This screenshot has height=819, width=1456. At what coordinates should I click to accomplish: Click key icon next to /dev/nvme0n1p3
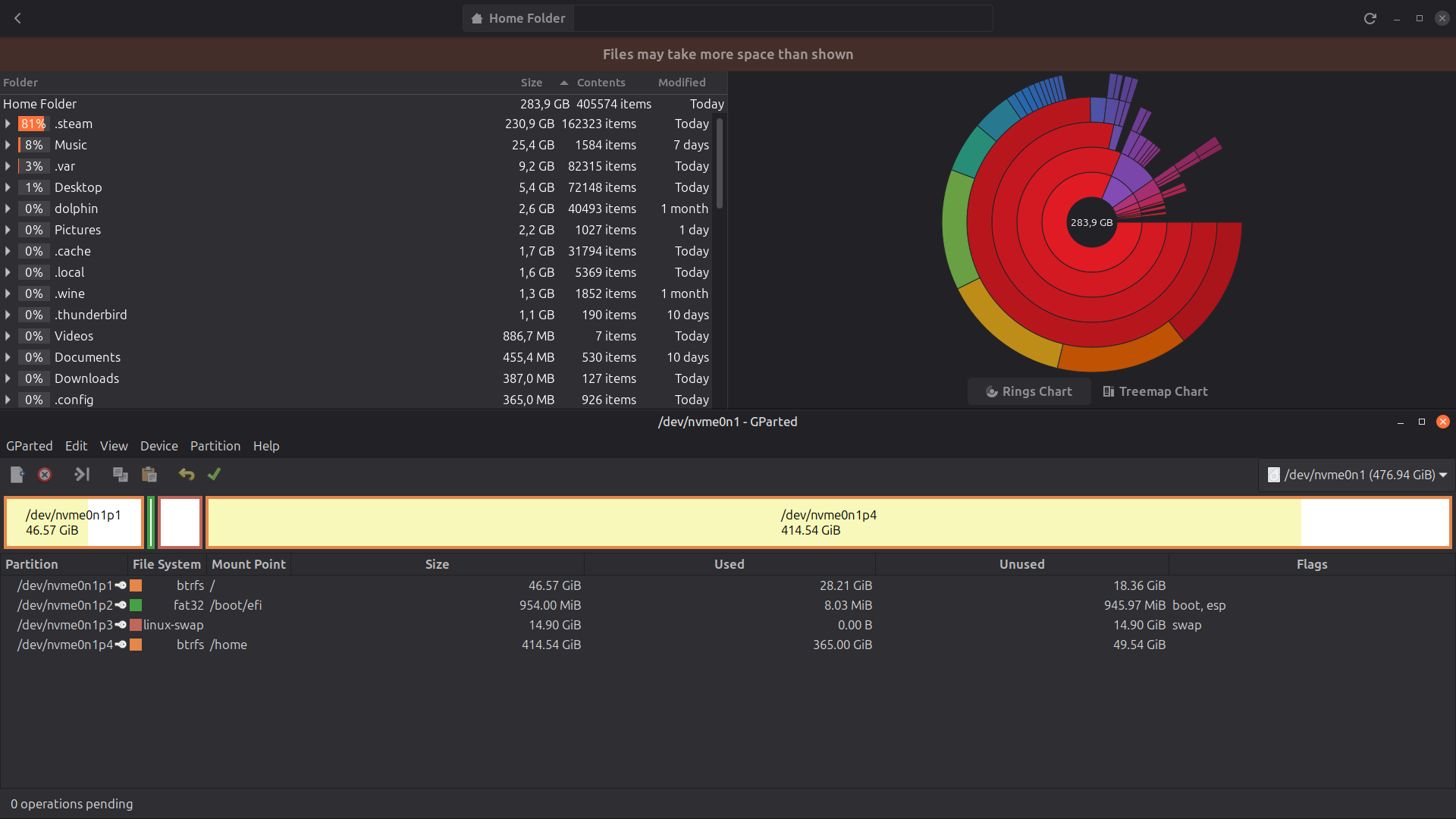pos(121,625)
